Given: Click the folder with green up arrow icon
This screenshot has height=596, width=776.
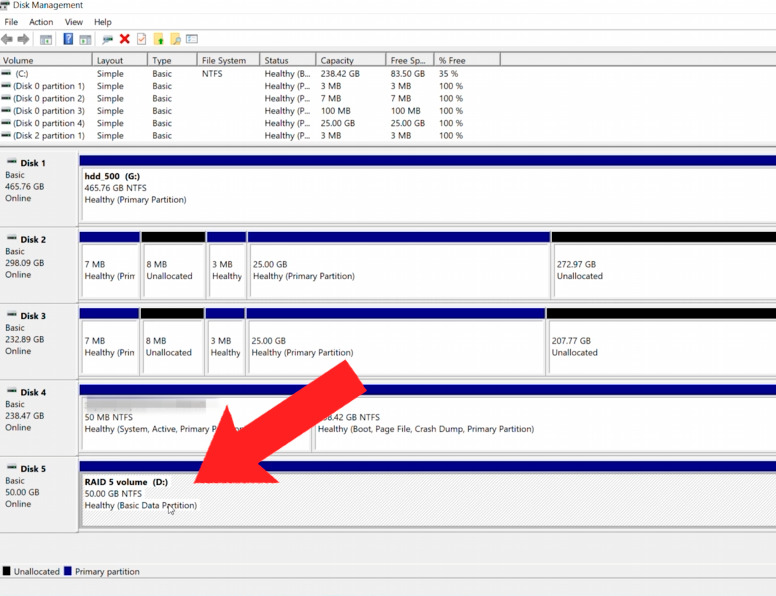Looking at the screenshot, I should (x=159, y=39).
